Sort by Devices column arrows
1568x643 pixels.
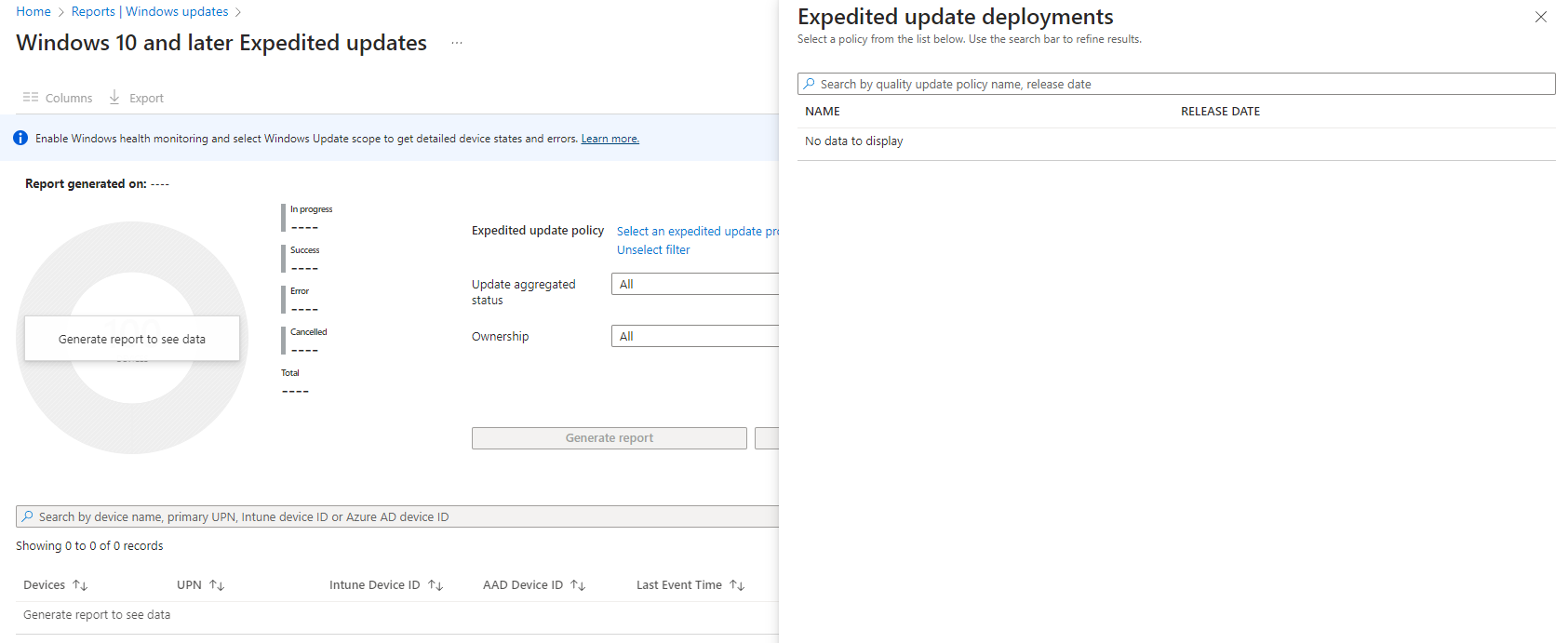coord(80,585)
